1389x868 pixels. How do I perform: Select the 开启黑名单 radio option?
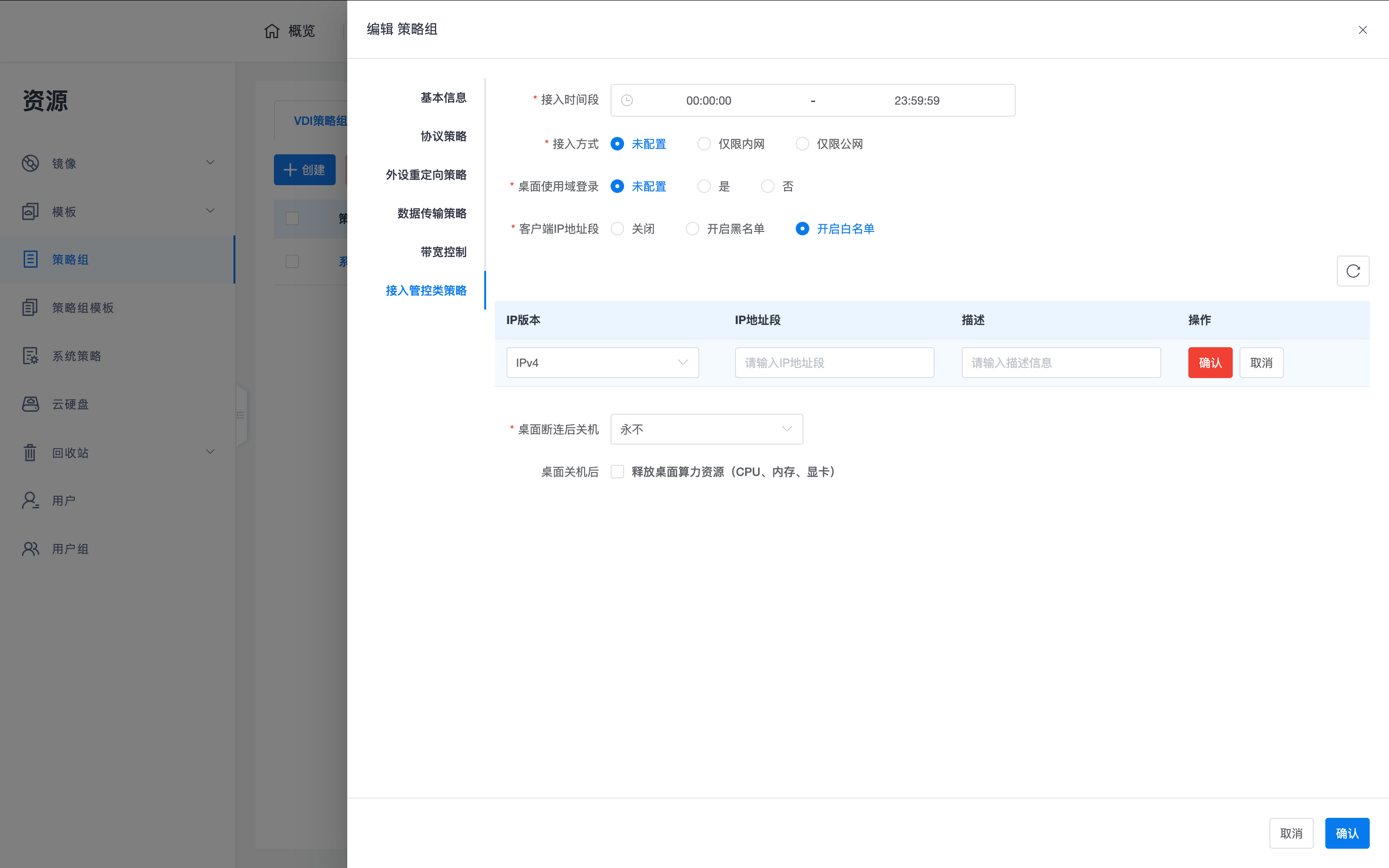pos(692,229)
